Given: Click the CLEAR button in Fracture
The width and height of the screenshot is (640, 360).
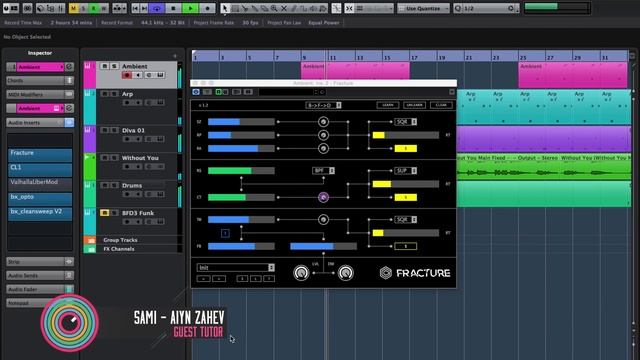Looking at the screenshot, I should (441, 105).
